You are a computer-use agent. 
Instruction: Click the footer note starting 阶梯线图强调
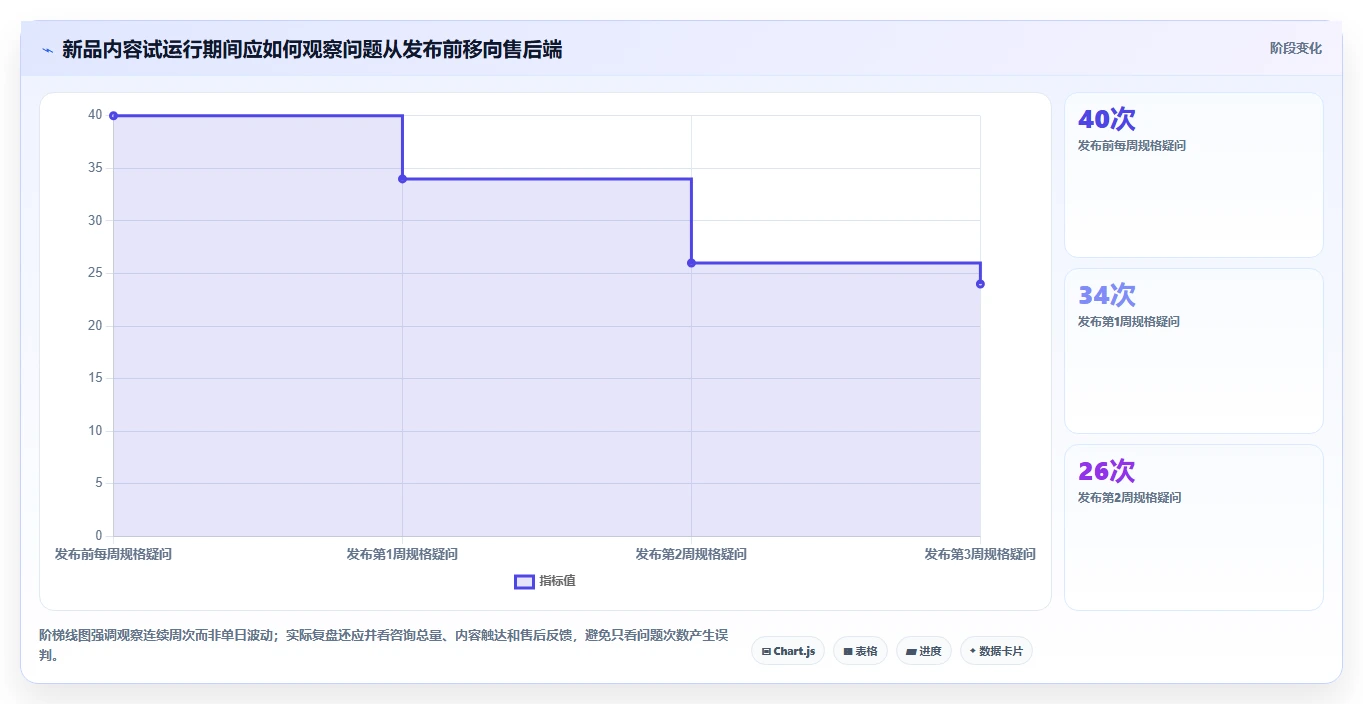click(x=383, y=646)
